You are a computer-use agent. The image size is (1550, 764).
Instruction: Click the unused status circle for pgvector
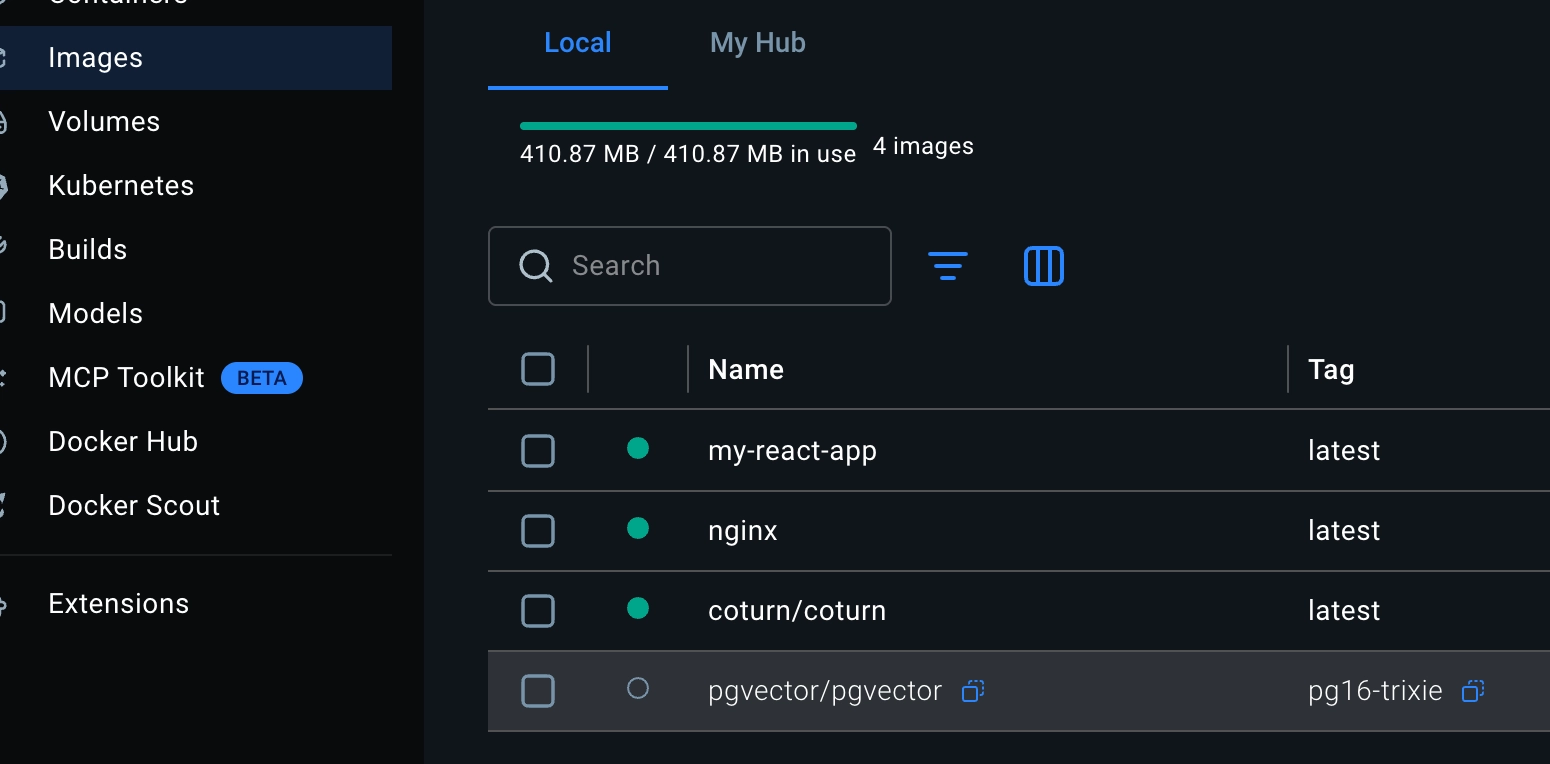point(638,689)
